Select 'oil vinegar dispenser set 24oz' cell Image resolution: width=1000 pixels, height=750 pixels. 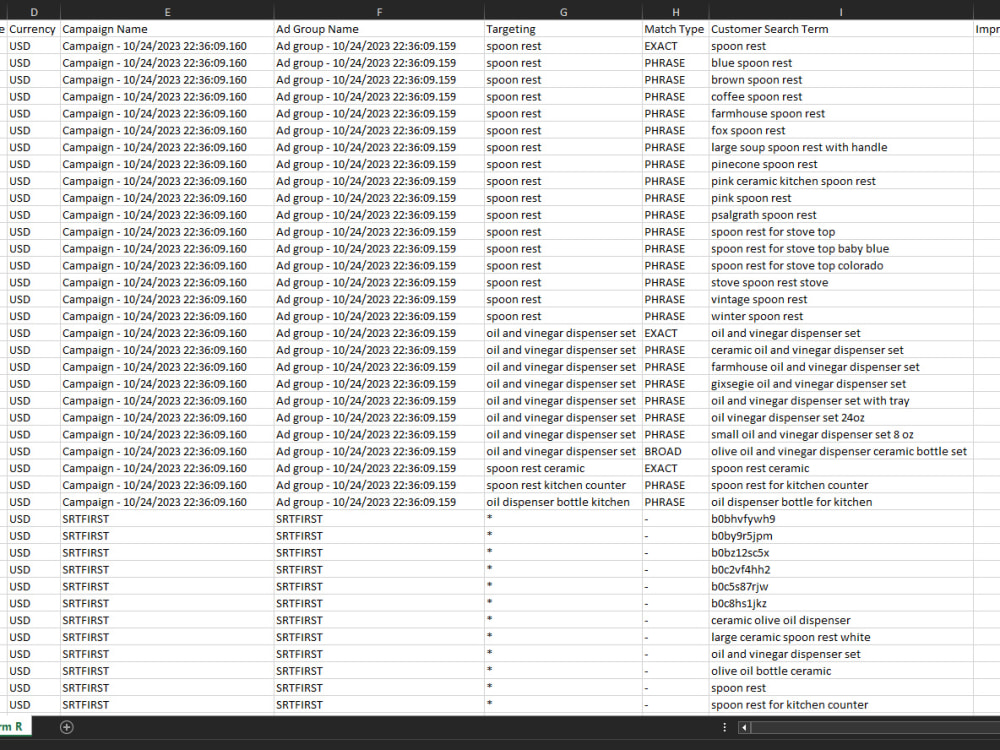pos(841,418)
